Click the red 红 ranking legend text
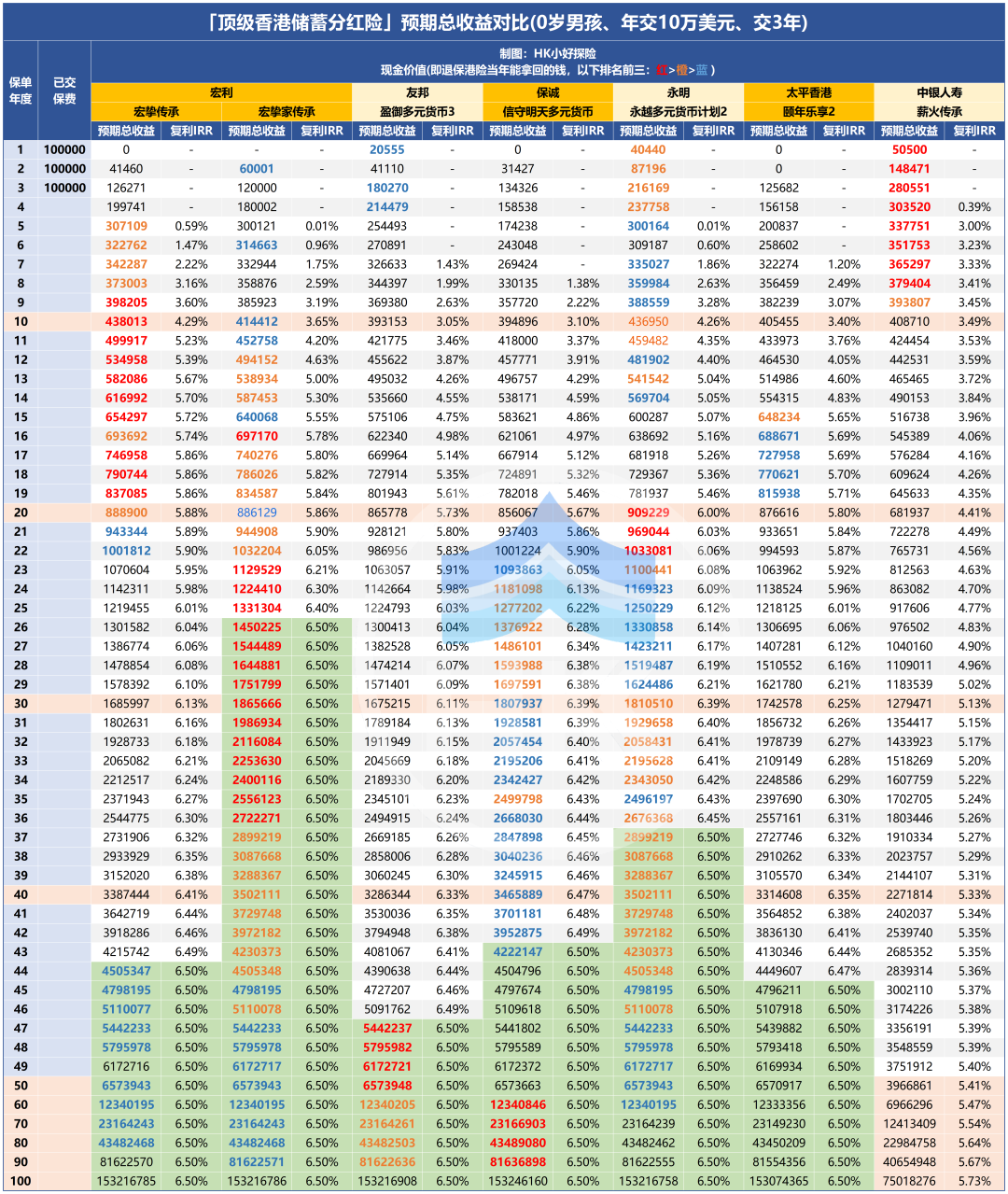Viewport: 1008px width, 1194px height. pyautogui.click(x=661, y=70)
